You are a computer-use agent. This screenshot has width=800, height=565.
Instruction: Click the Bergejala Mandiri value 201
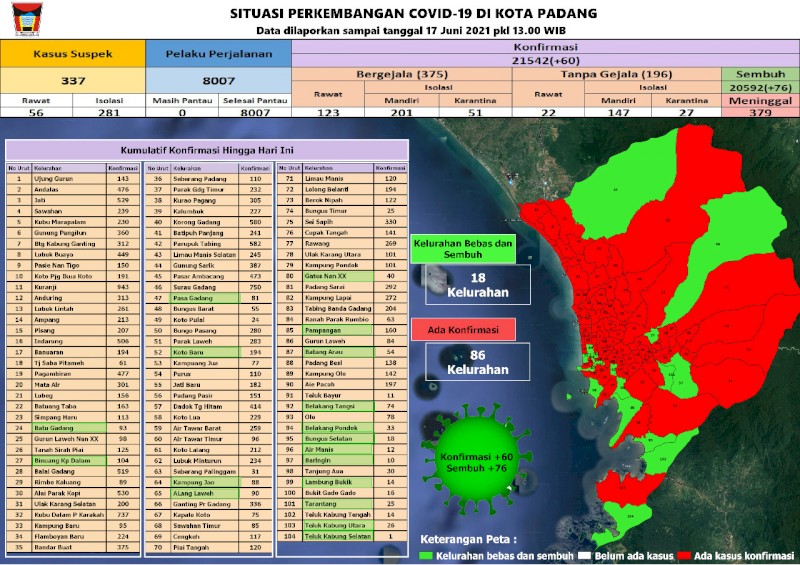pos(402,112)
